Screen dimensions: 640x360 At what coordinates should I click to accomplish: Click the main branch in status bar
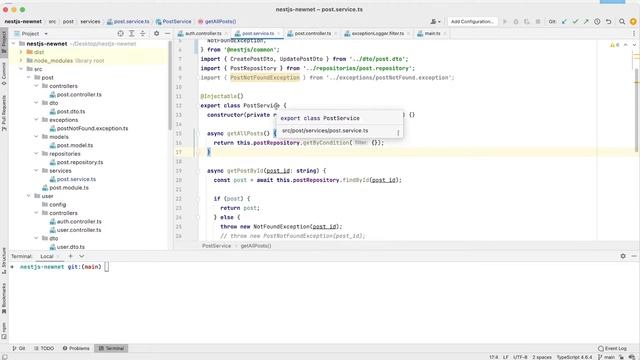[x=607, y=357]
